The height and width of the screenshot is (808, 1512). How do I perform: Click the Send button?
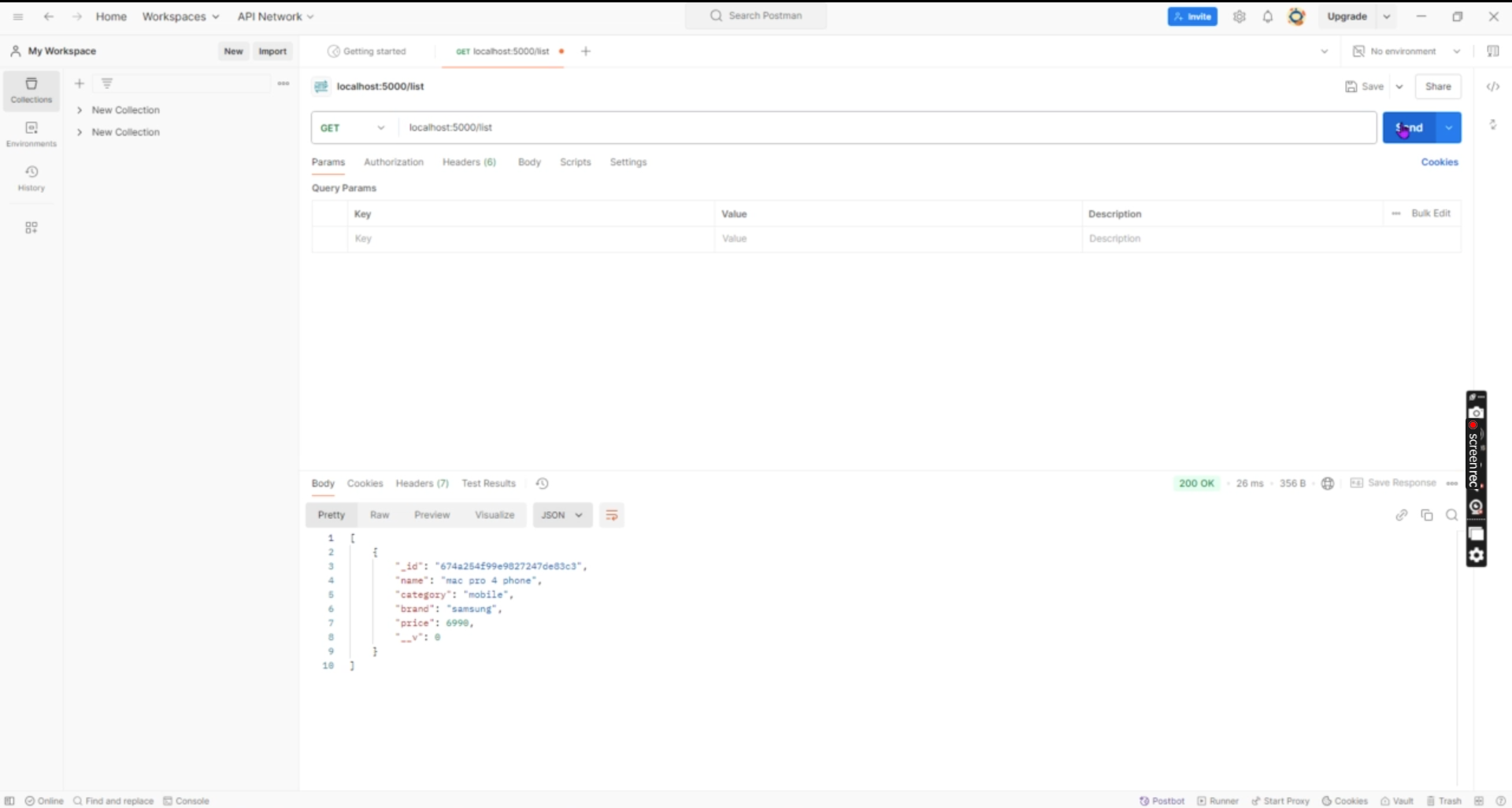tap(1410, 128)
